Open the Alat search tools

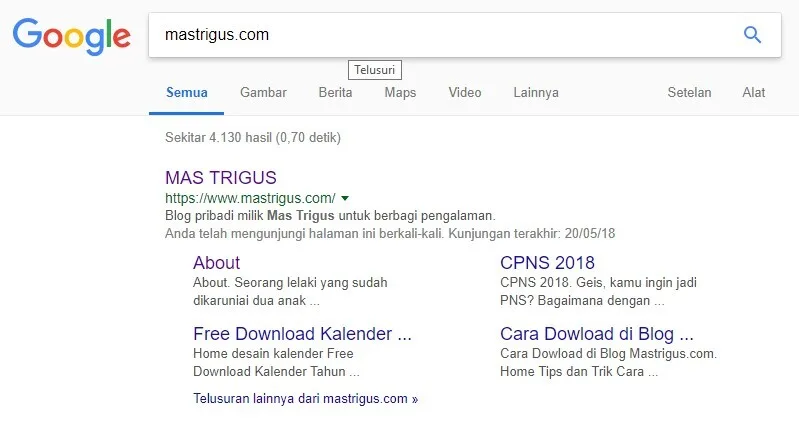pos(754,92)
